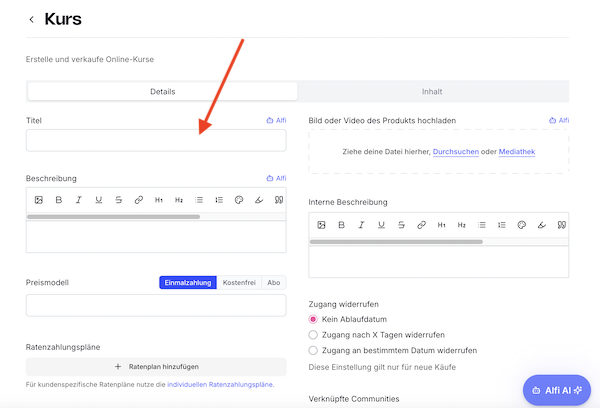Switch to the Details tab

[x=163, y=91]
